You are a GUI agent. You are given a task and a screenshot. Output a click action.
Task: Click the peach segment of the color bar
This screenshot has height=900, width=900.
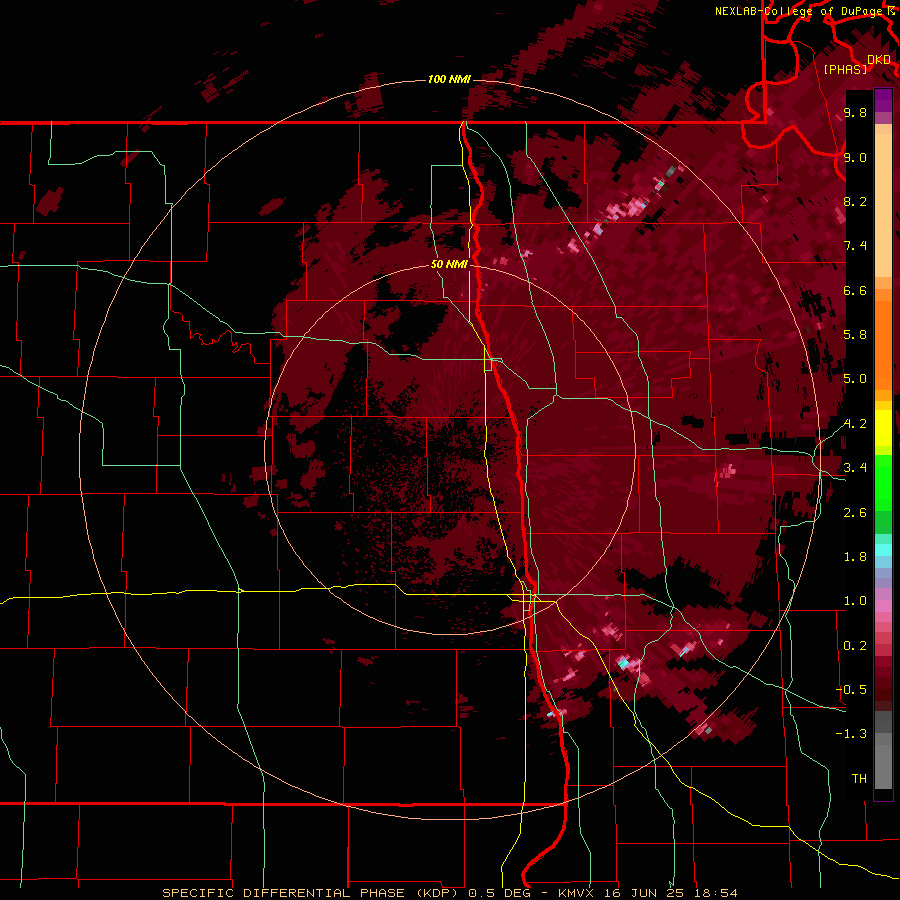point(883,205)
